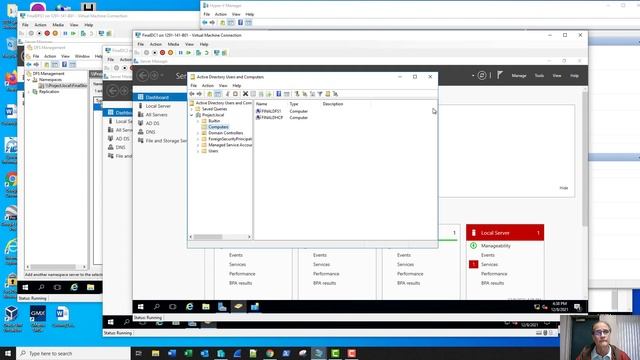
Task: Click Forward arrow in AD Users and Computers toolbar
Action: [x=199, y=94]
